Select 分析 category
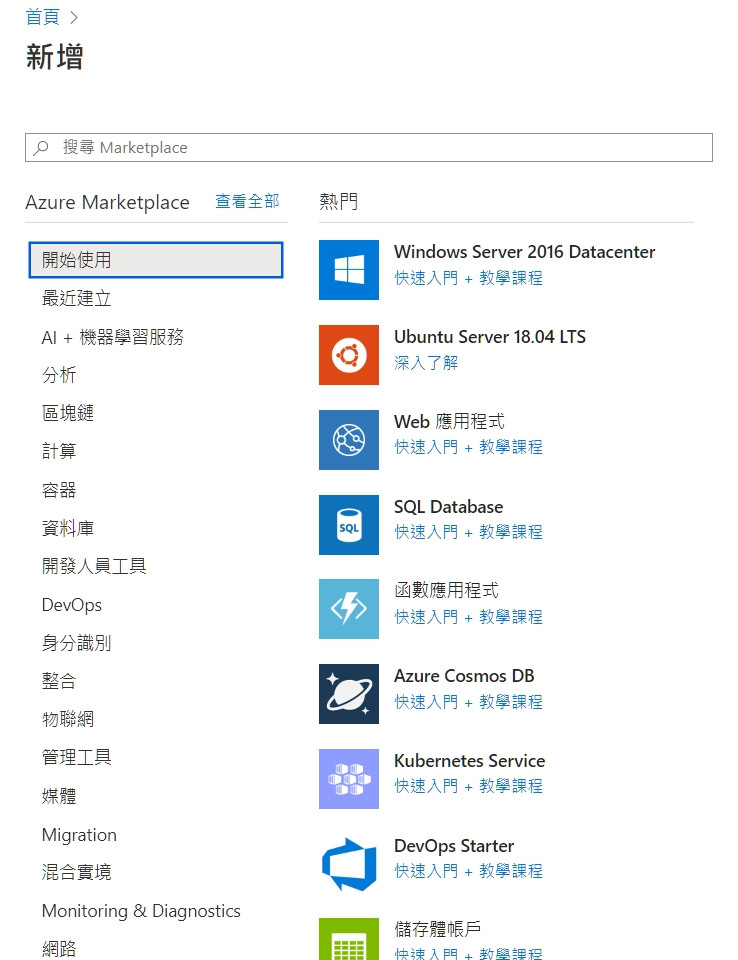 point(59,375)
